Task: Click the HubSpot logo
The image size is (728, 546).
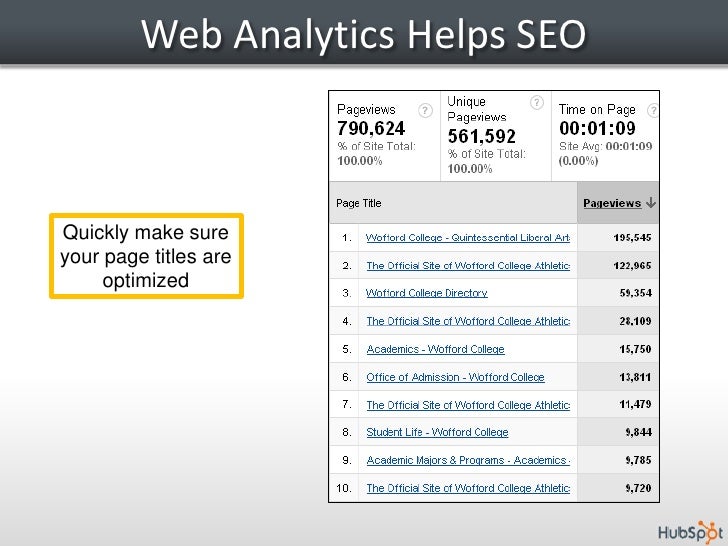Action: click(690, 532)
